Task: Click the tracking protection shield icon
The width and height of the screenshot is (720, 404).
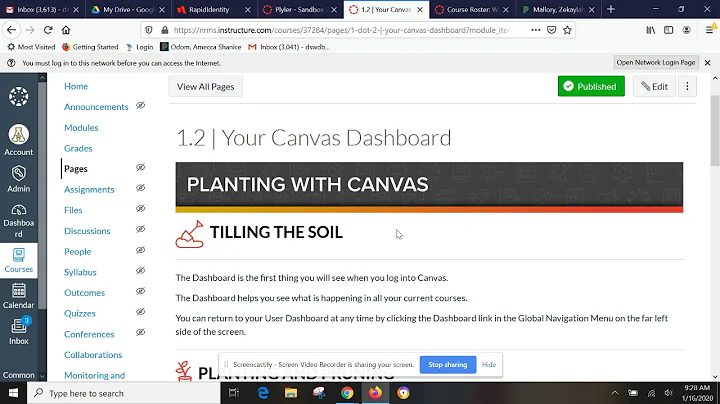Action: click(x=149, y=30)
